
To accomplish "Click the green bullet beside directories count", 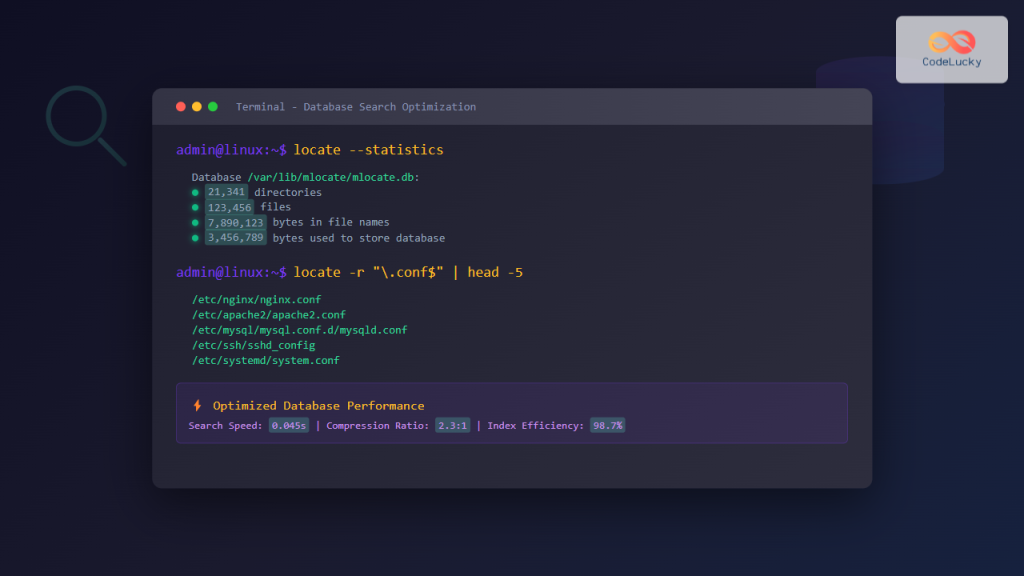I will click(x=196, y=192).
